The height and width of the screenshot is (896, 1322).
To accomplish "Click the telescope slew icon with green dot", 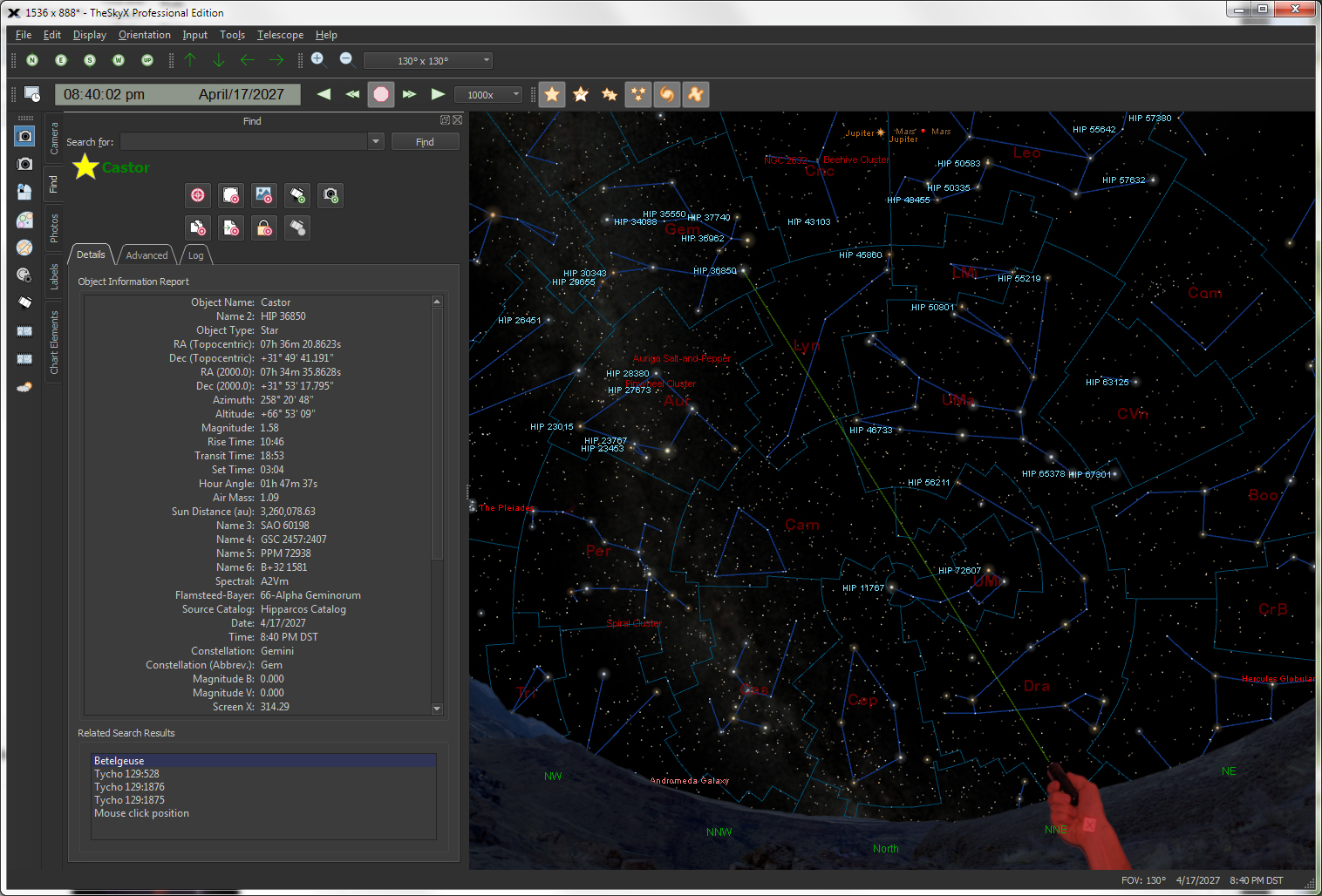I will click(297, 195).
